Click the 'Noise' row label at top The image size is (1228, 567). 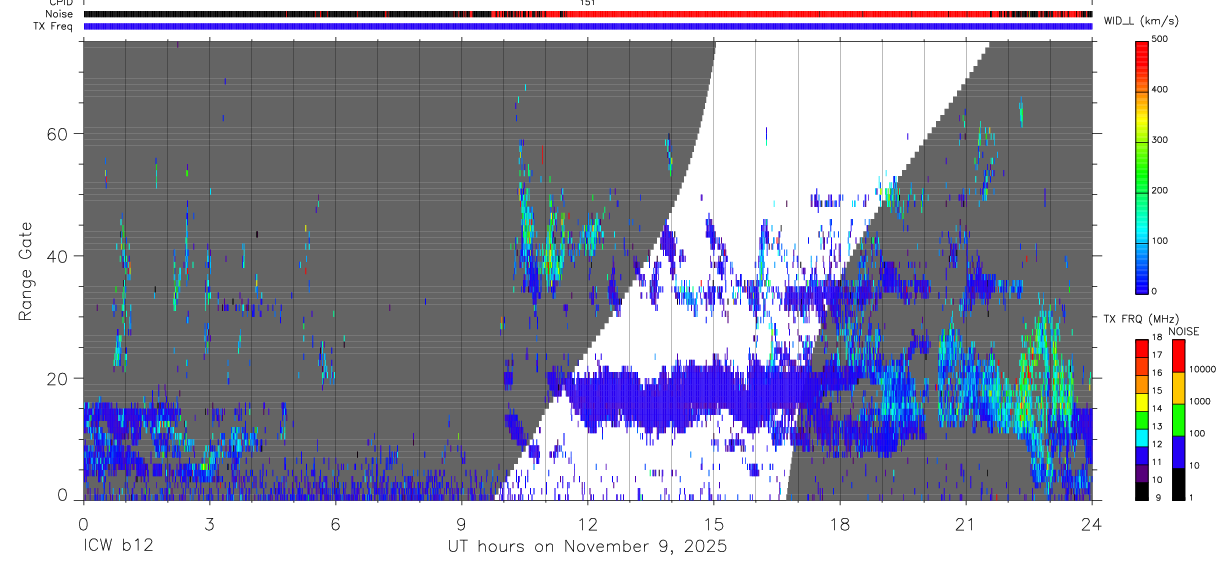[59, 14]
